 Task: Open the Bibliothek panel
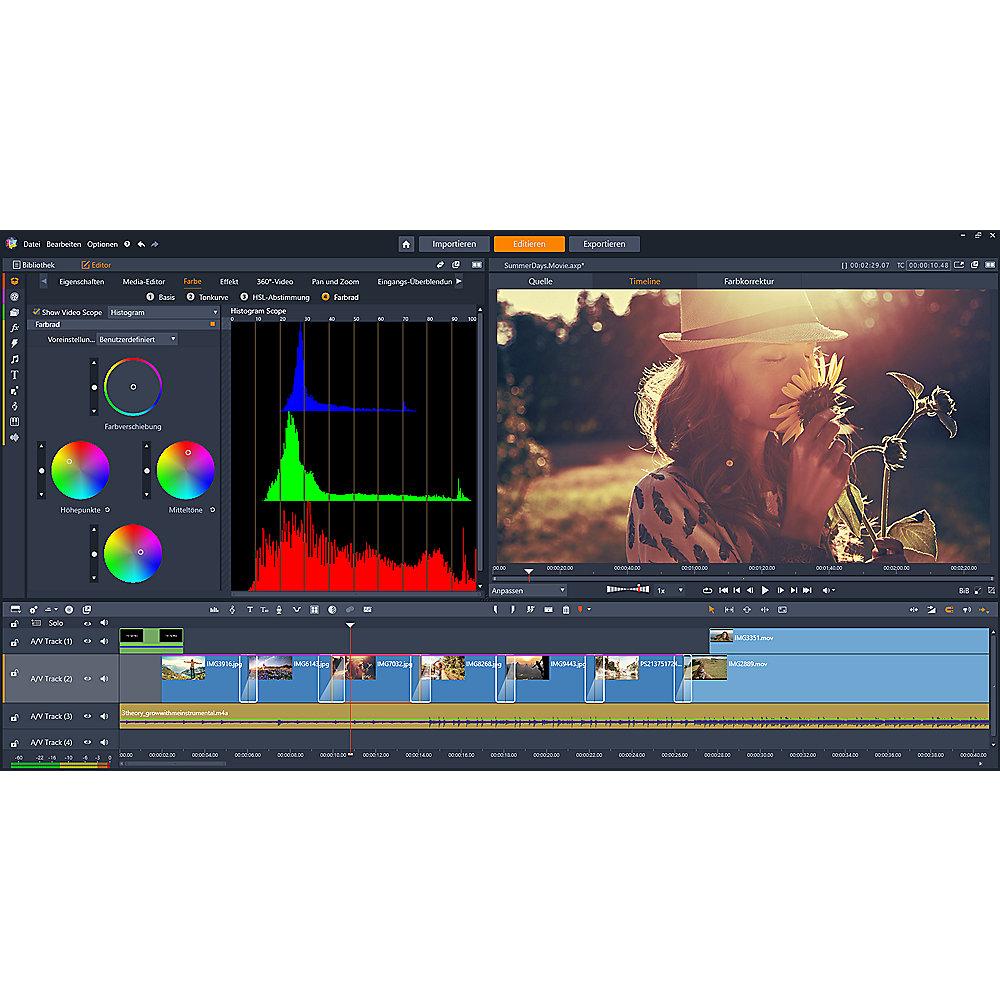tap(34, 265)
